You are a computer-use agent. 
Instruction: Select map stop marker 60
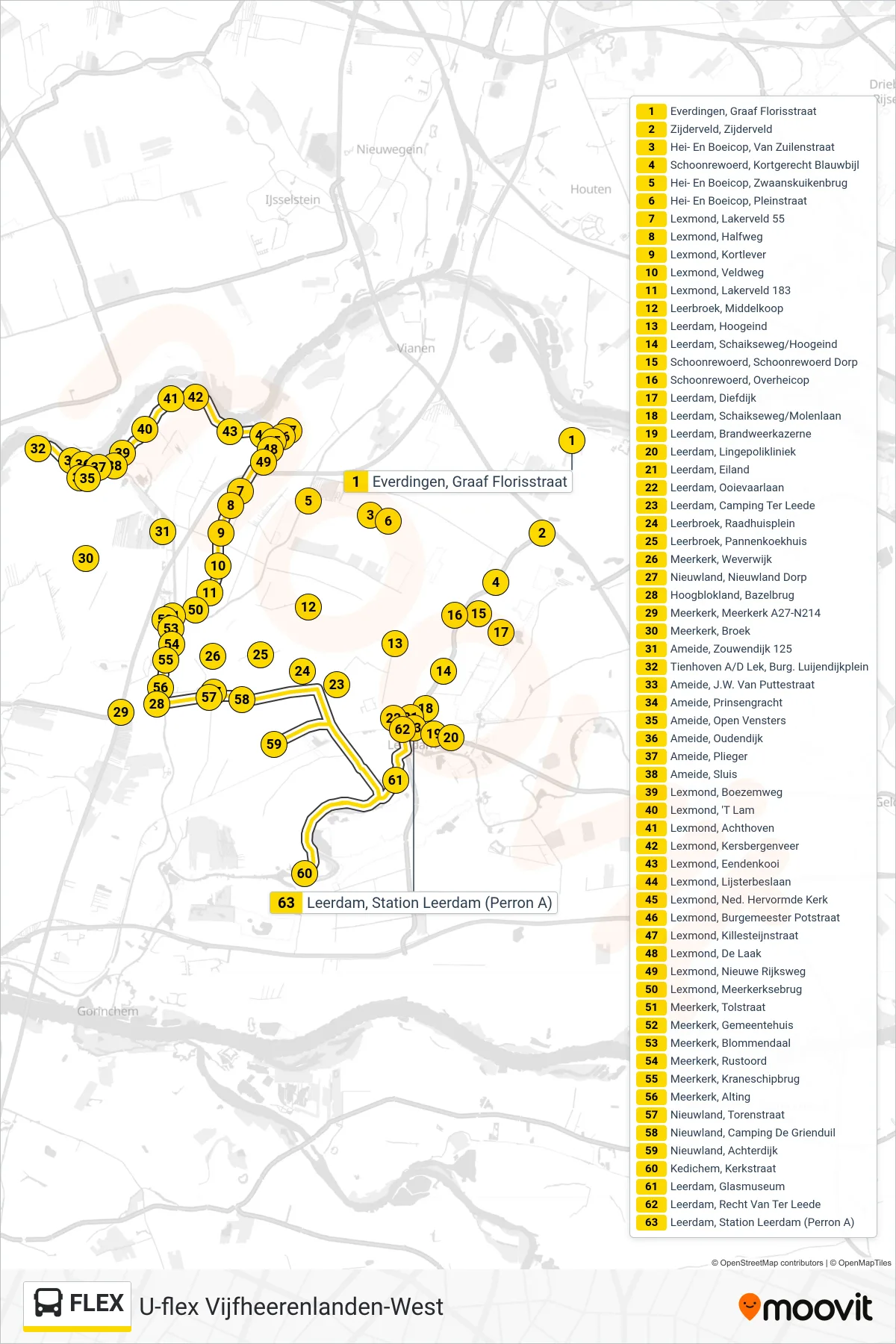click(x=305, y=874)
